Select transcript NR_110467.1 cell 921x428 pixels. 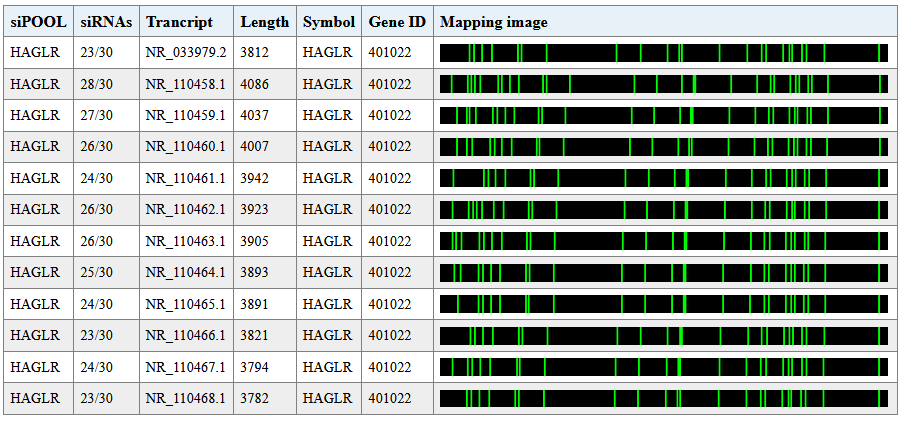click(x=186, y=366)
